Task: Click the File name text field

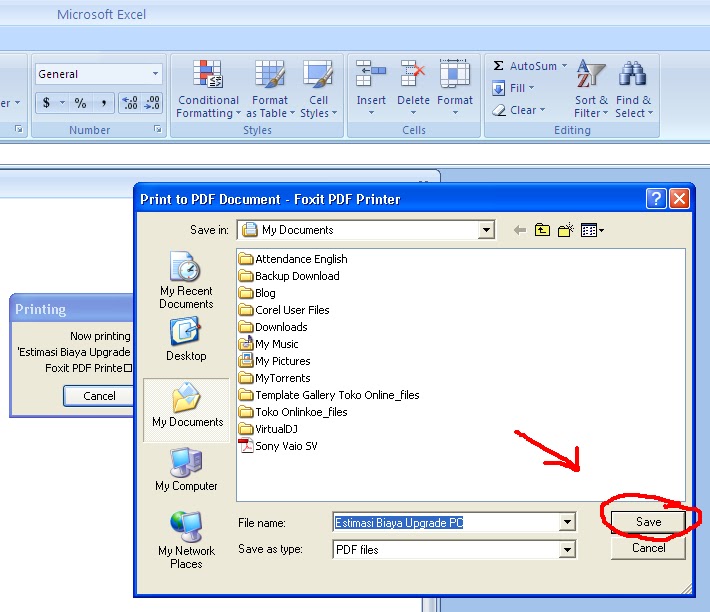Action: point(446,523)
